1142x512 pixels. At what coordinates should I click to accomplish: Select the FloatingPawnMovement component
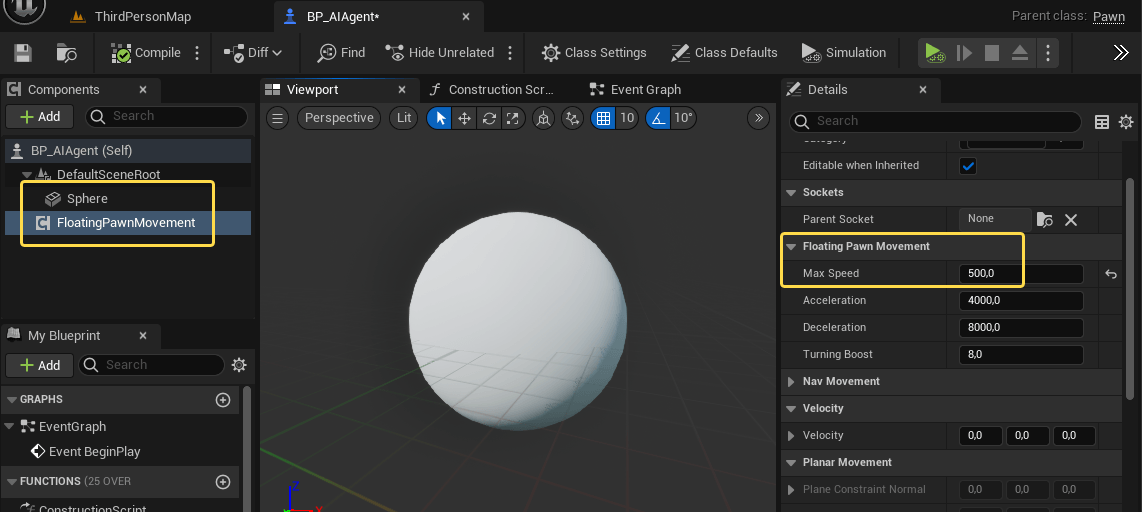click(128, 223)
